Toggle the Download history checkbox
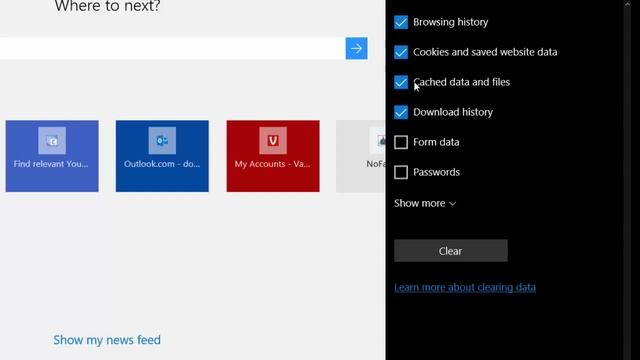640x360 pixels. 401,112
